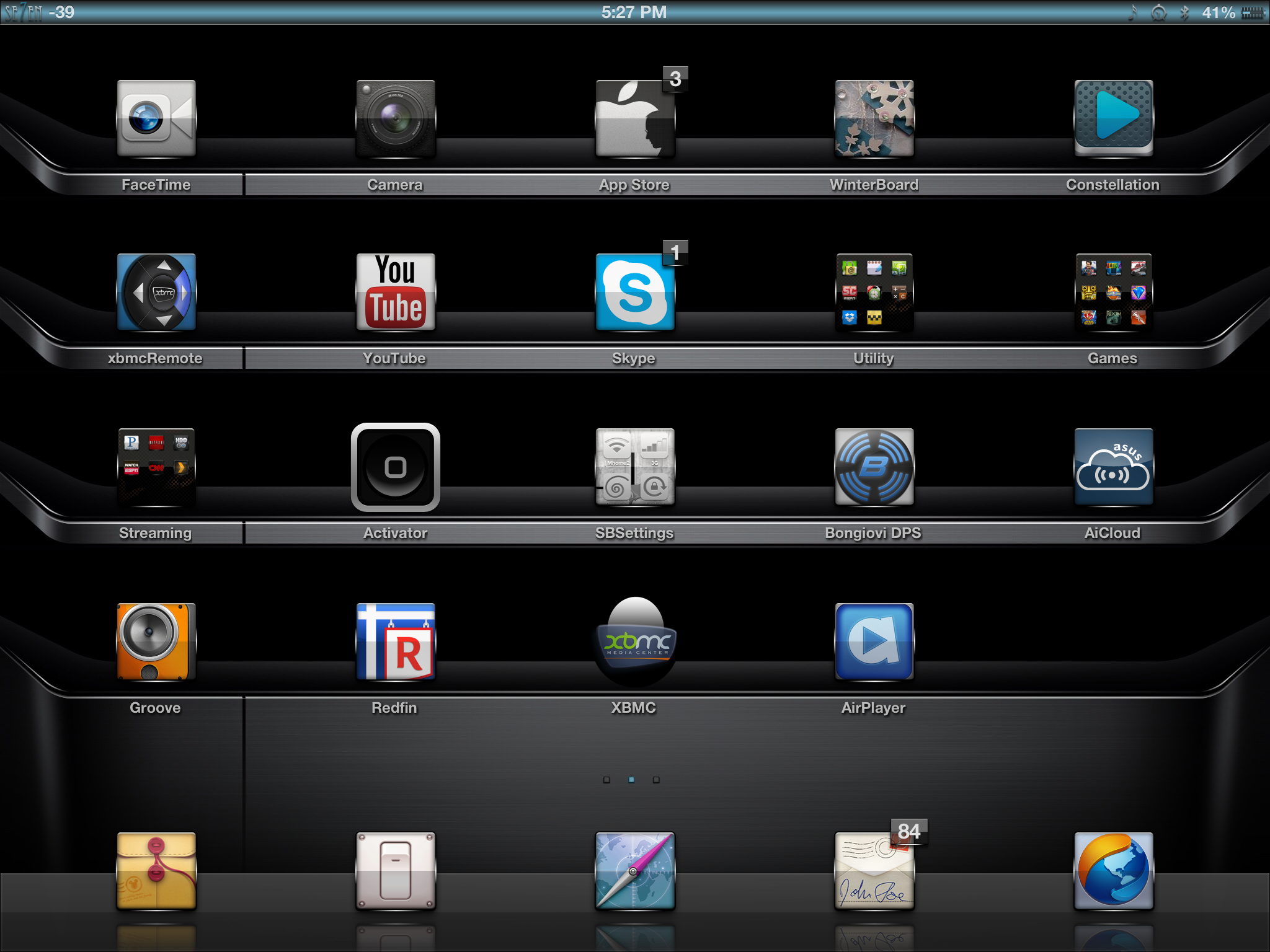Launch the Camera app
Viewport: 1270px width, 952px height.
395,118
